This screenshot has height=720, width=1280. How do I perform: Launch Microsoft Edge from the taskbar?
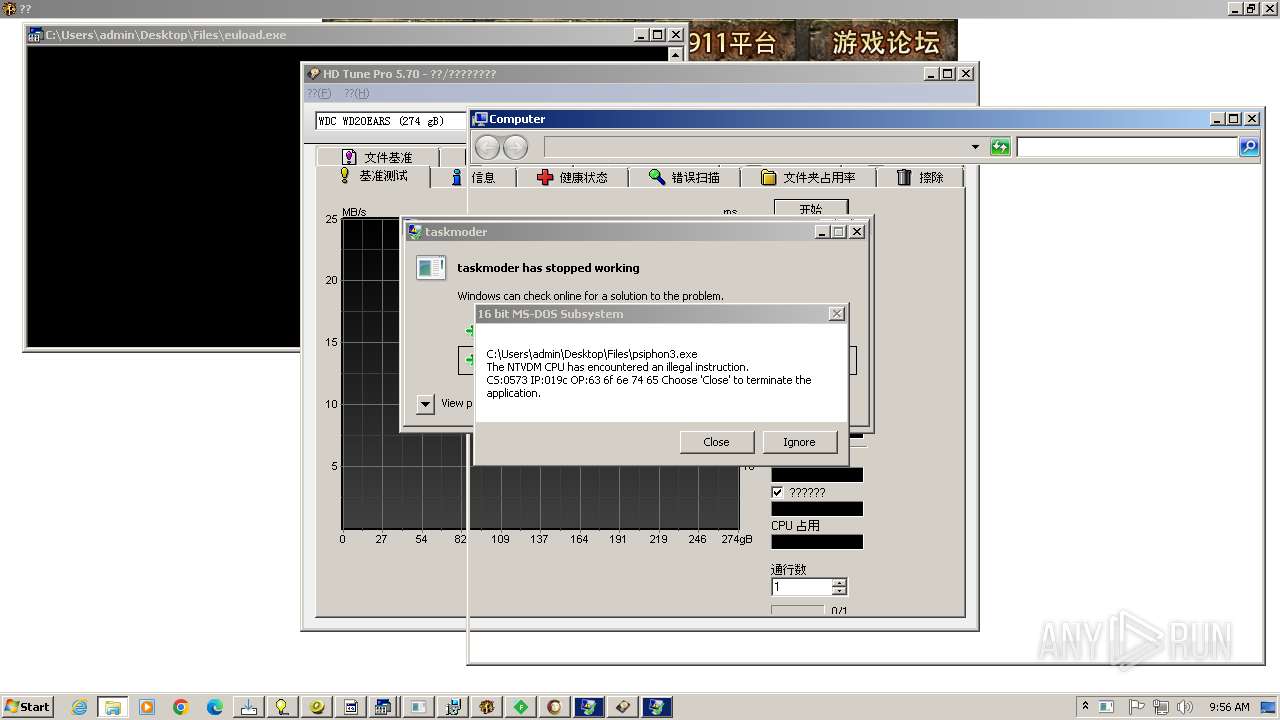215,707
